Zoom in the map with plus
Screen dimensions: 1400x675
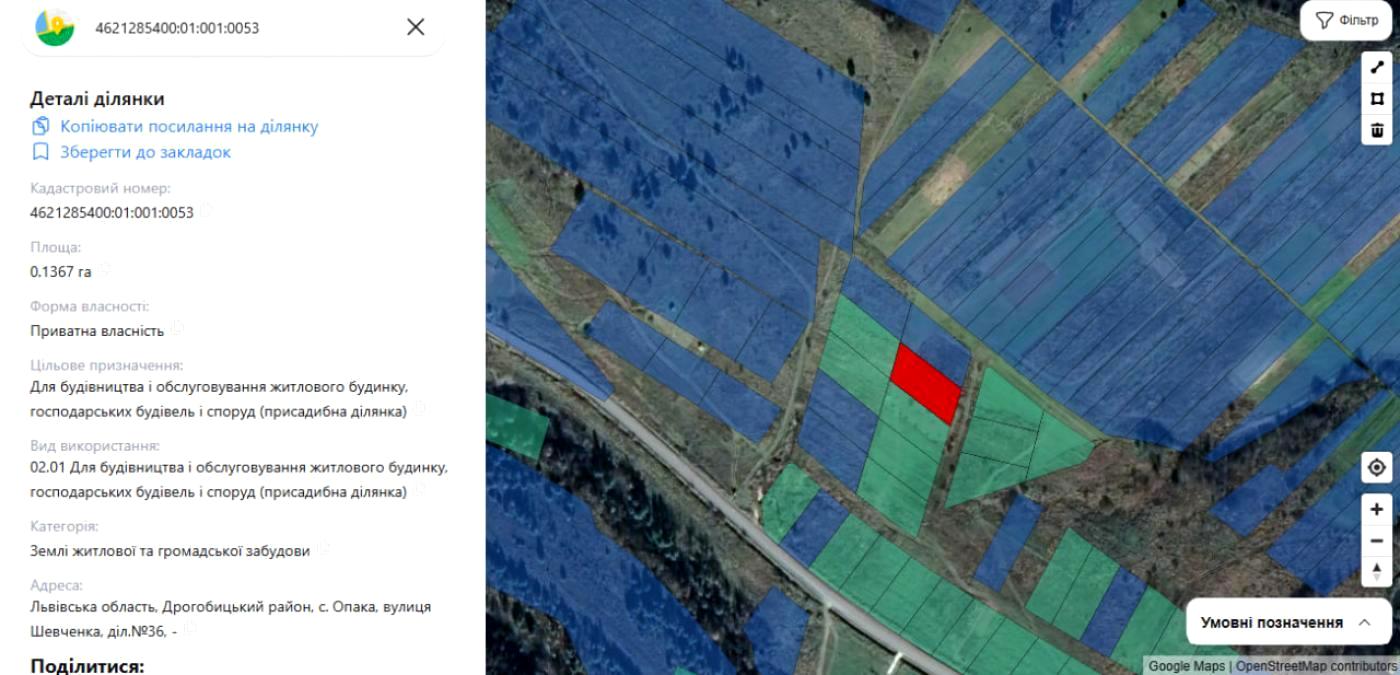pyautogui.click(x=1377, y=509)
